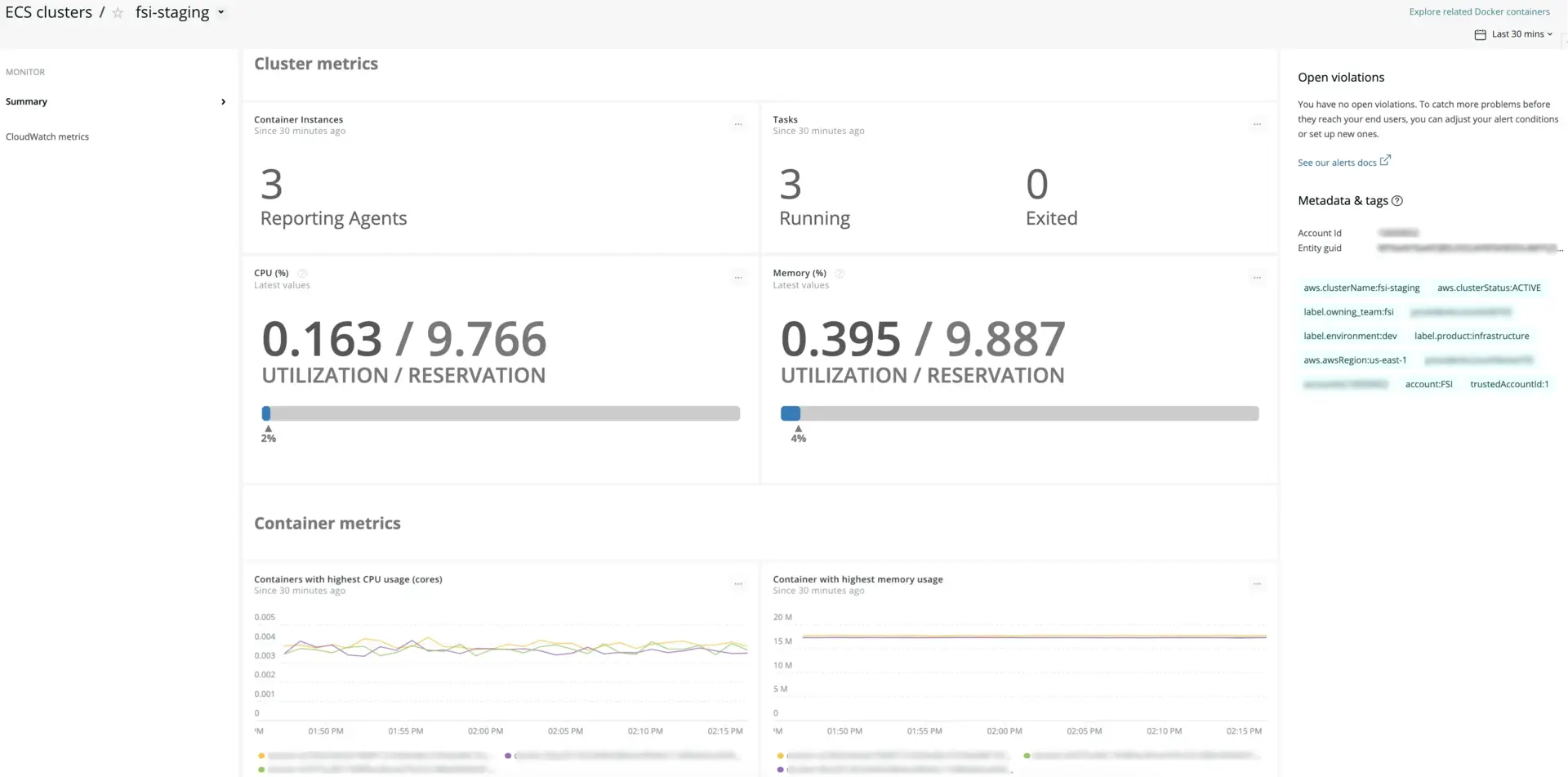The image size is (1568, 777).
Task: Open Container Instances widget options menu
Action: tap(737, 125)
